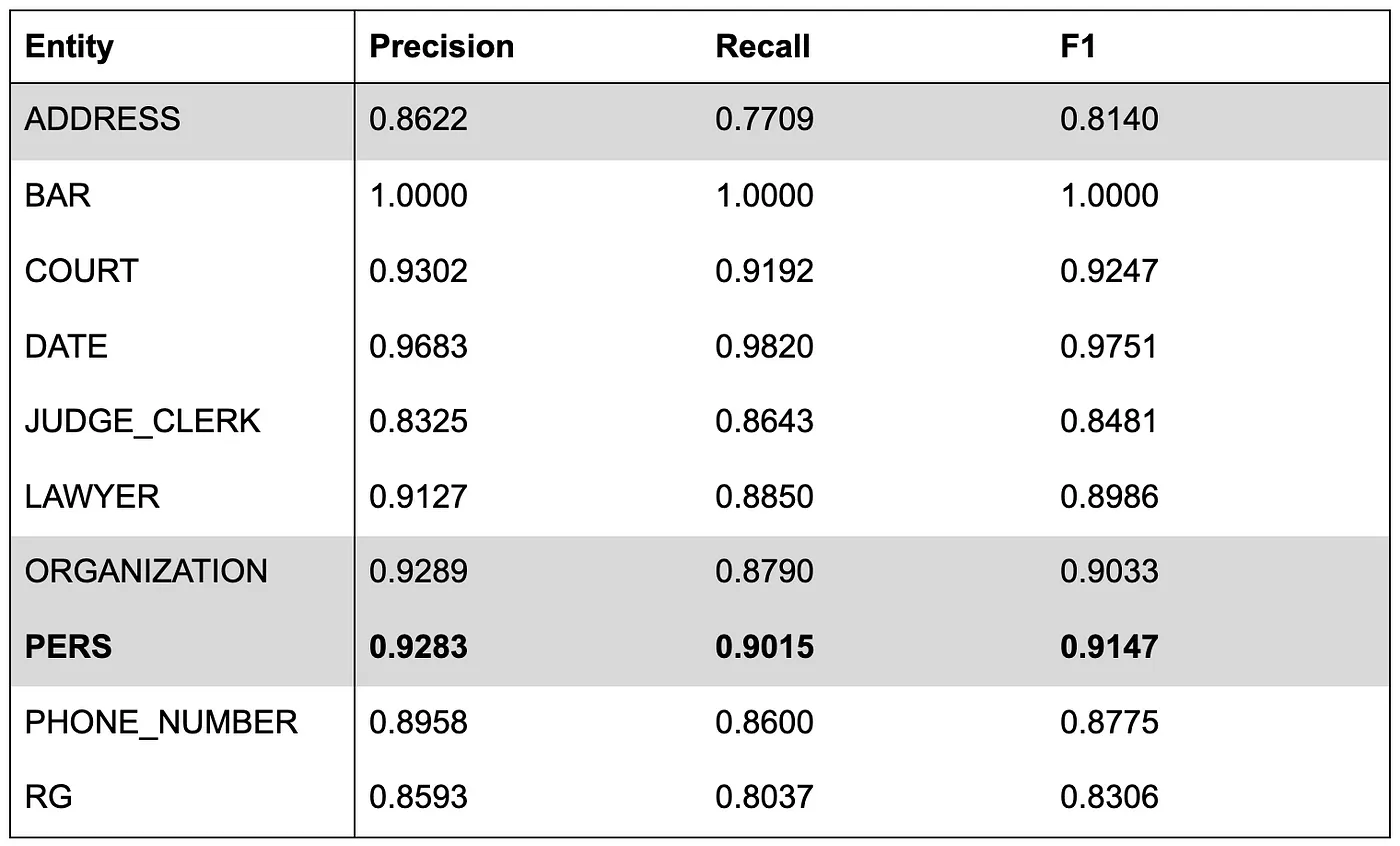
Task: Select the bold PERS entity label
Action: pyautogui.click(x=68, y=647)
